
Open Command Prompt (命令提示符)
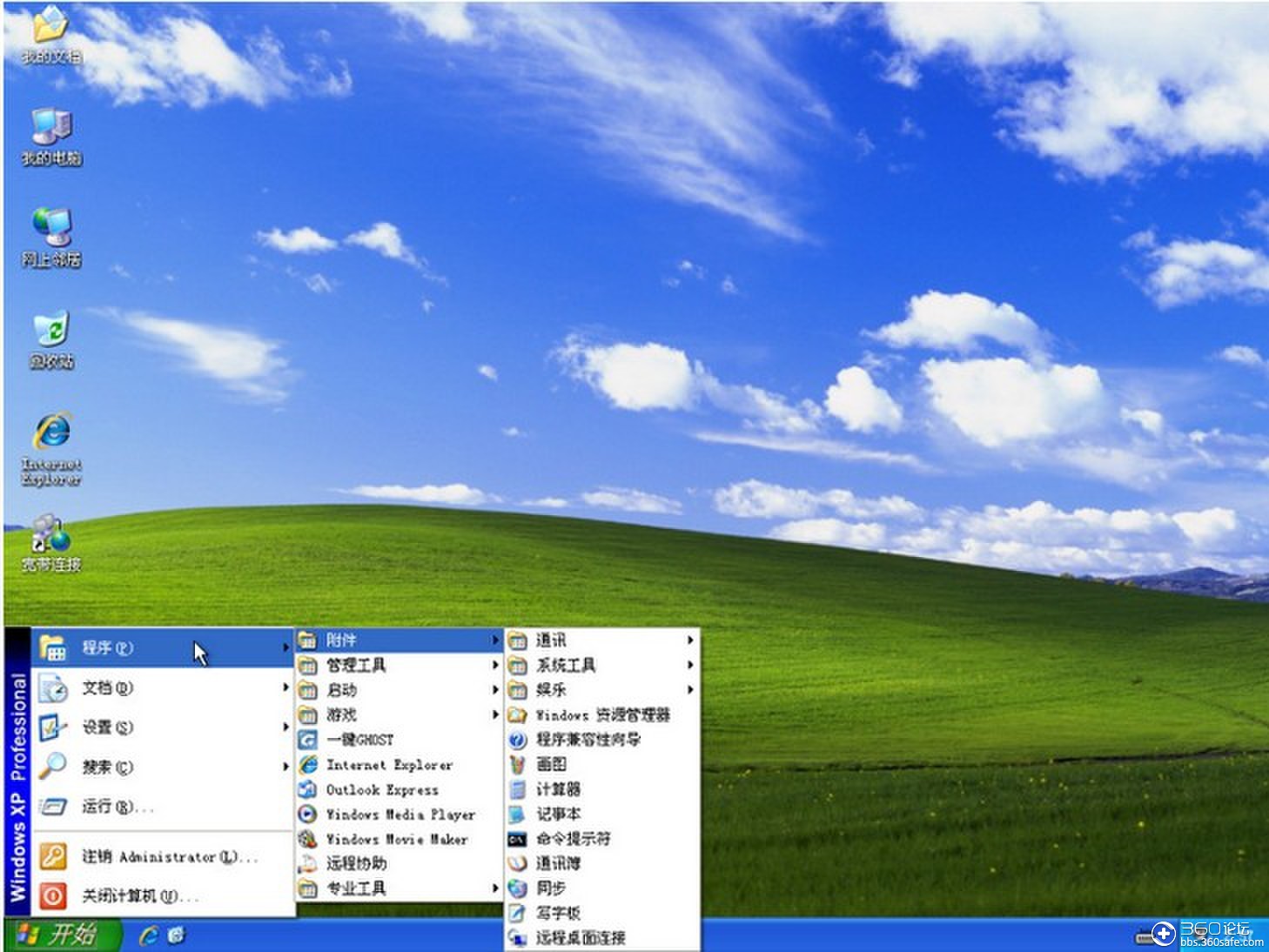click(574, 839)
